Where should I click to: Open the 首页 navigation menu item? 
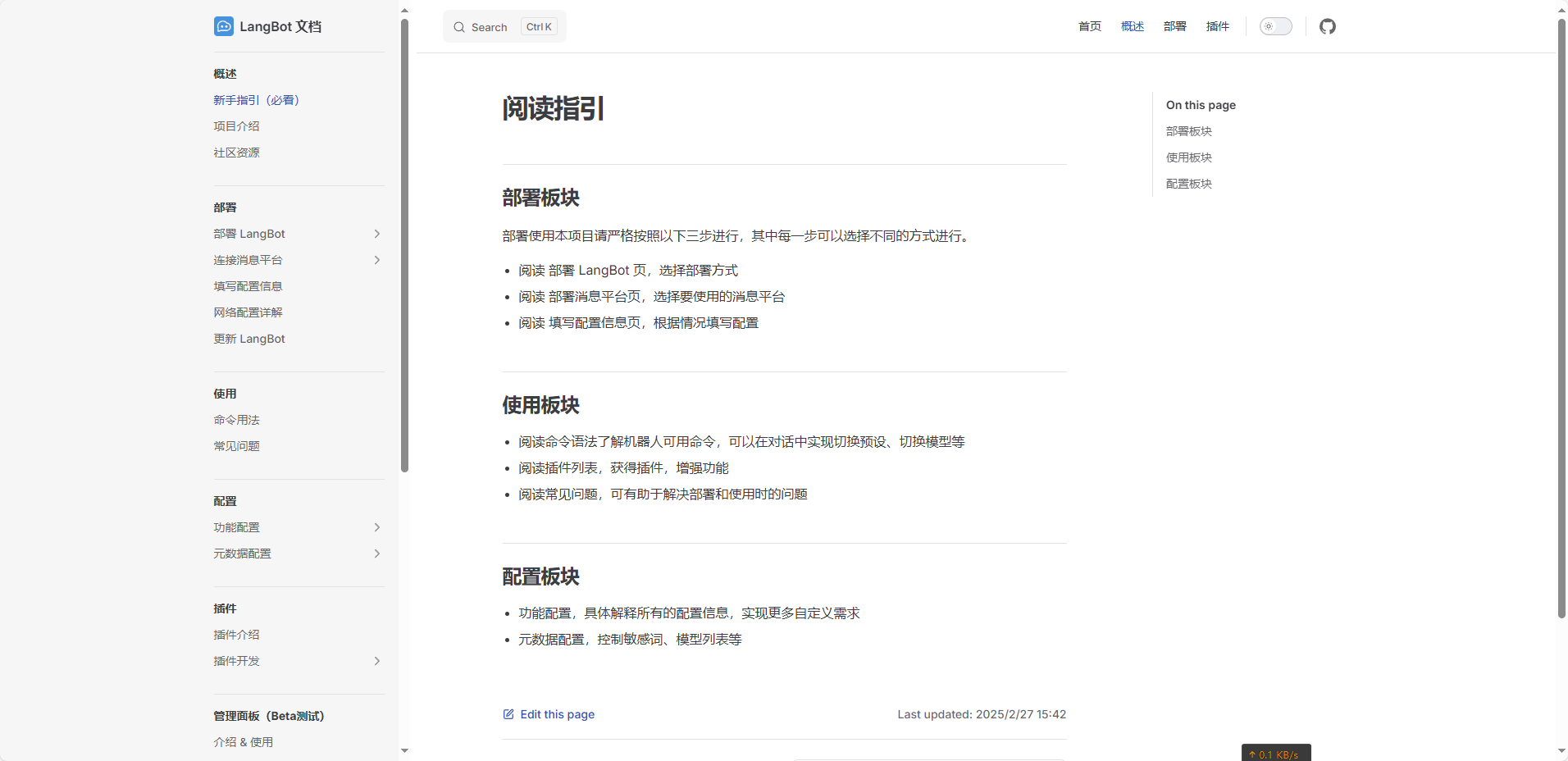1089,26
